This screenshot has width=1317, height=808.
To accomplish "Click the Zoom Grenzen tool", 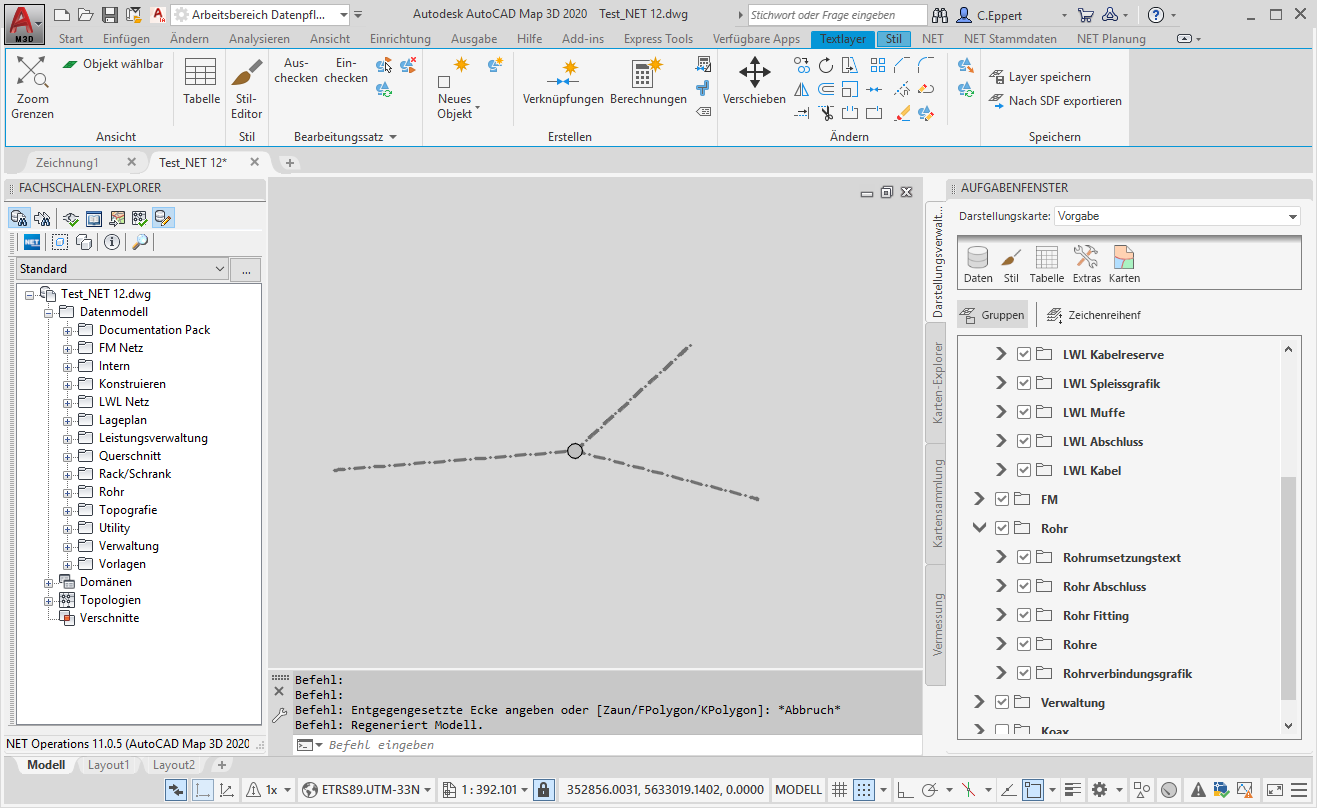I will 33,88.
